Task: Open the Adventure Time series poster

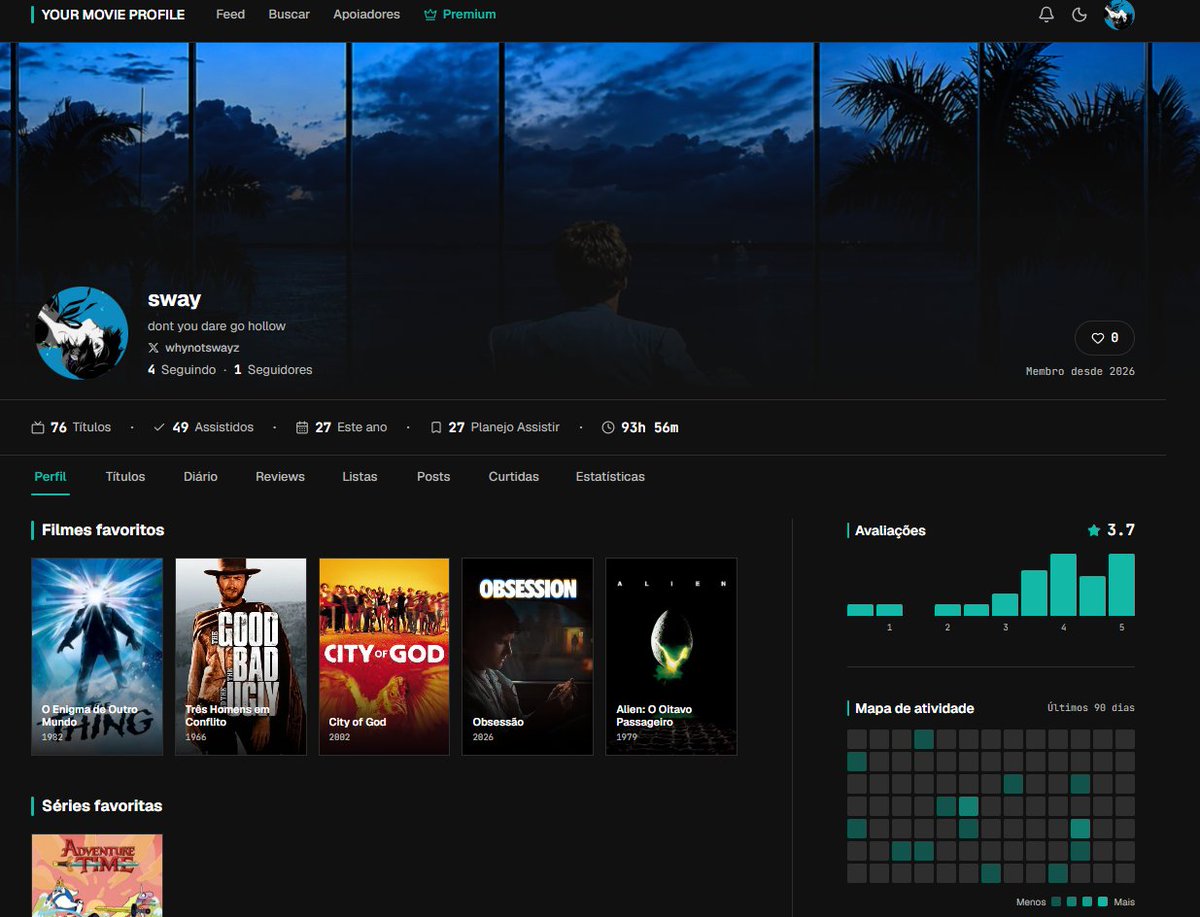Action: (97, 875)
